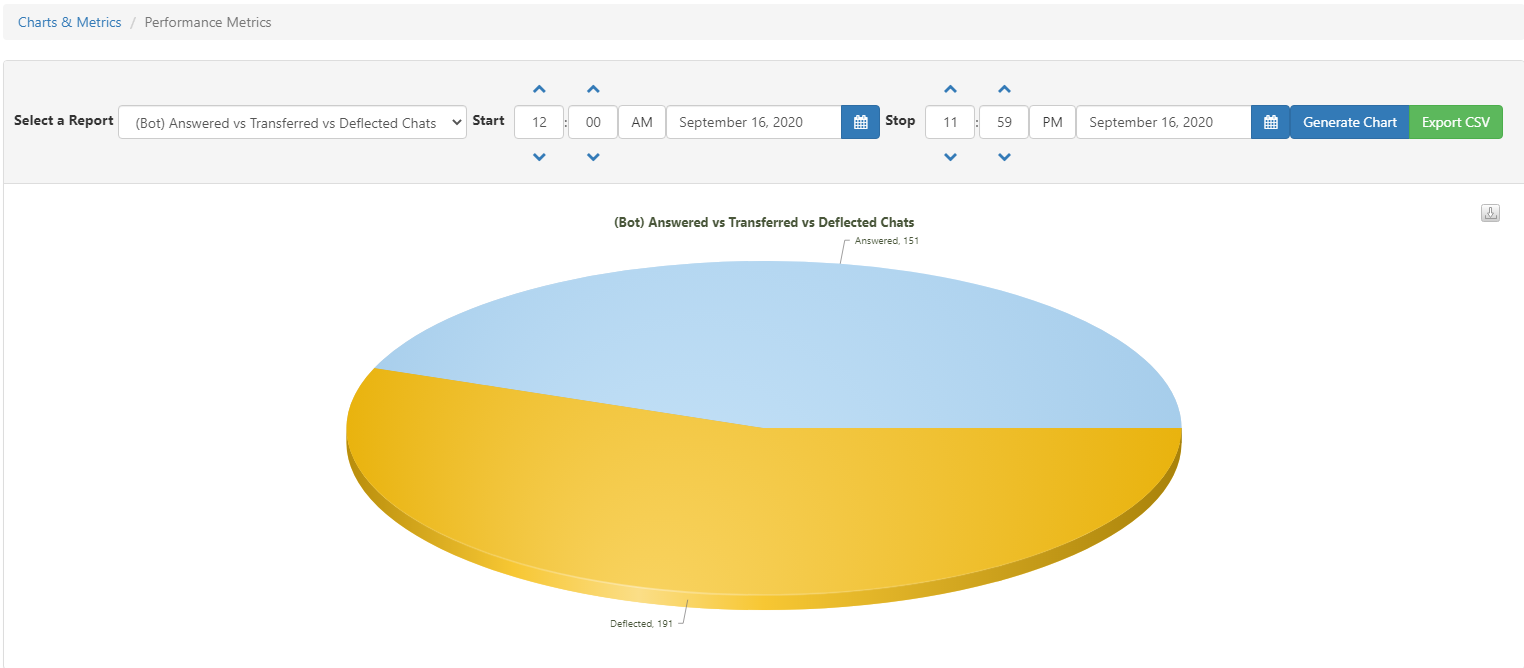This screenshot has width=1524, height=668.
Task: Open the Stop date calendar picker
Action: point(1270,122)
